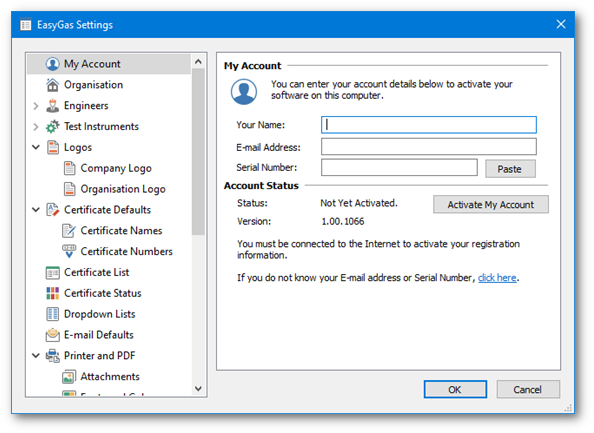Click the Printer and PDF printer icon
The width and height of the screenshot is (594, 433).
[53, 356]
